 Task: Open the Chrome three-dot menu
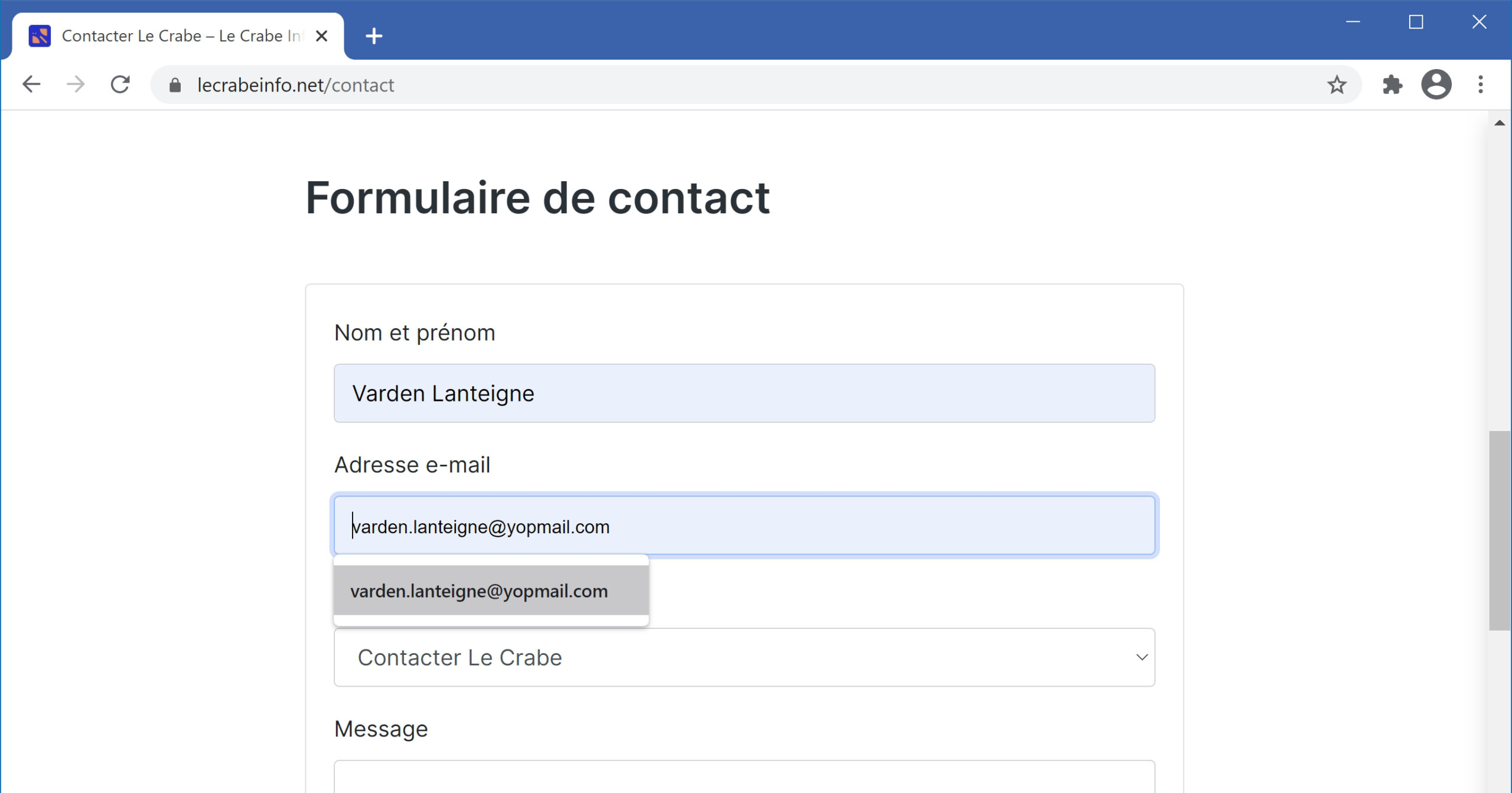pos(1481,84)
